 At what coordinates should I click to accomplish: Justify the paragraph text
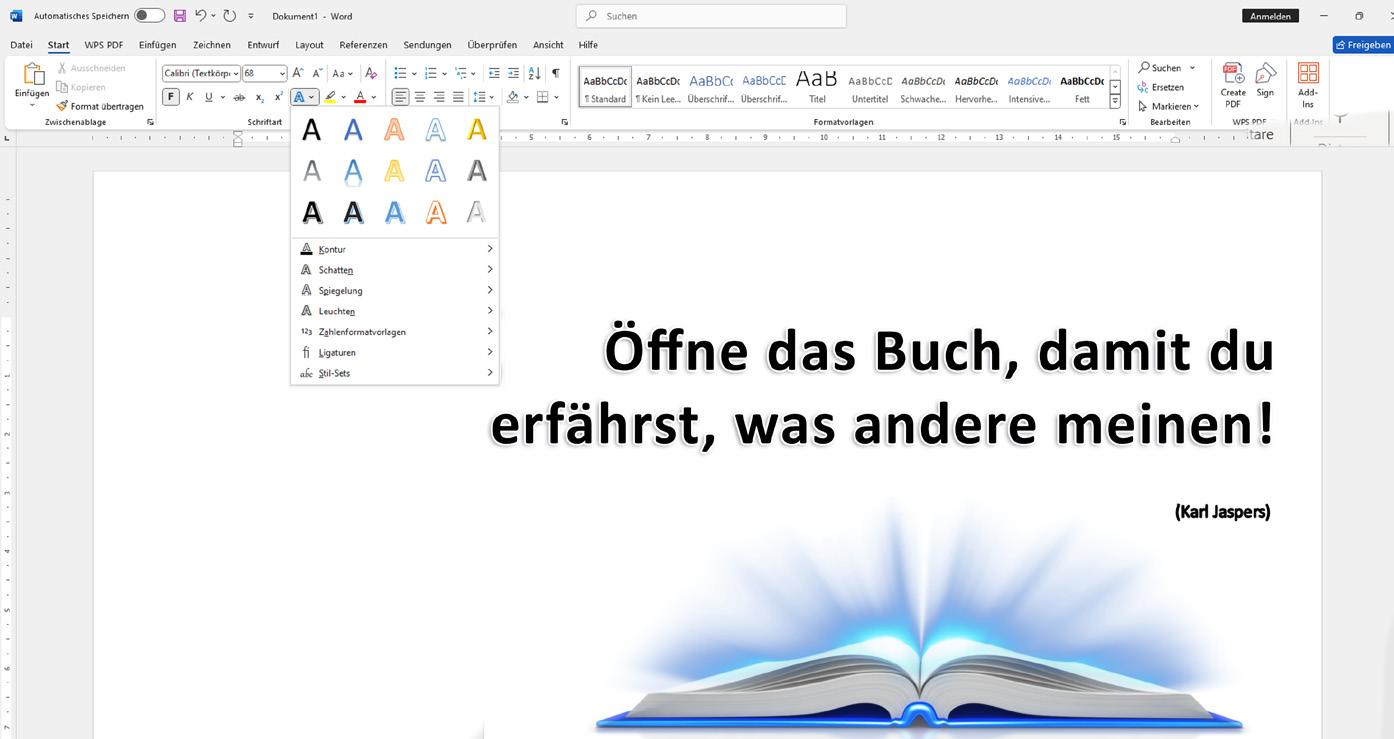[458, 97]
